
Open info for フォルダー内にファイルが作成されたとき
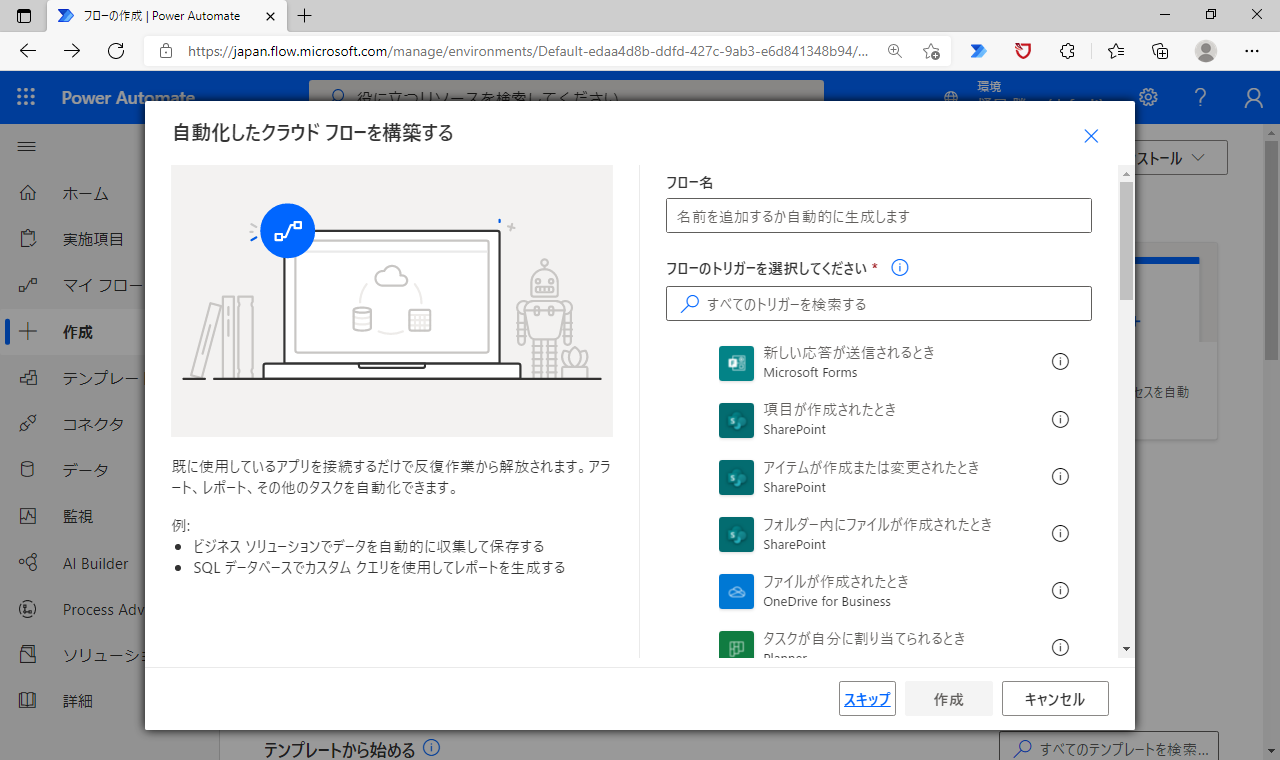point(1061,533)
